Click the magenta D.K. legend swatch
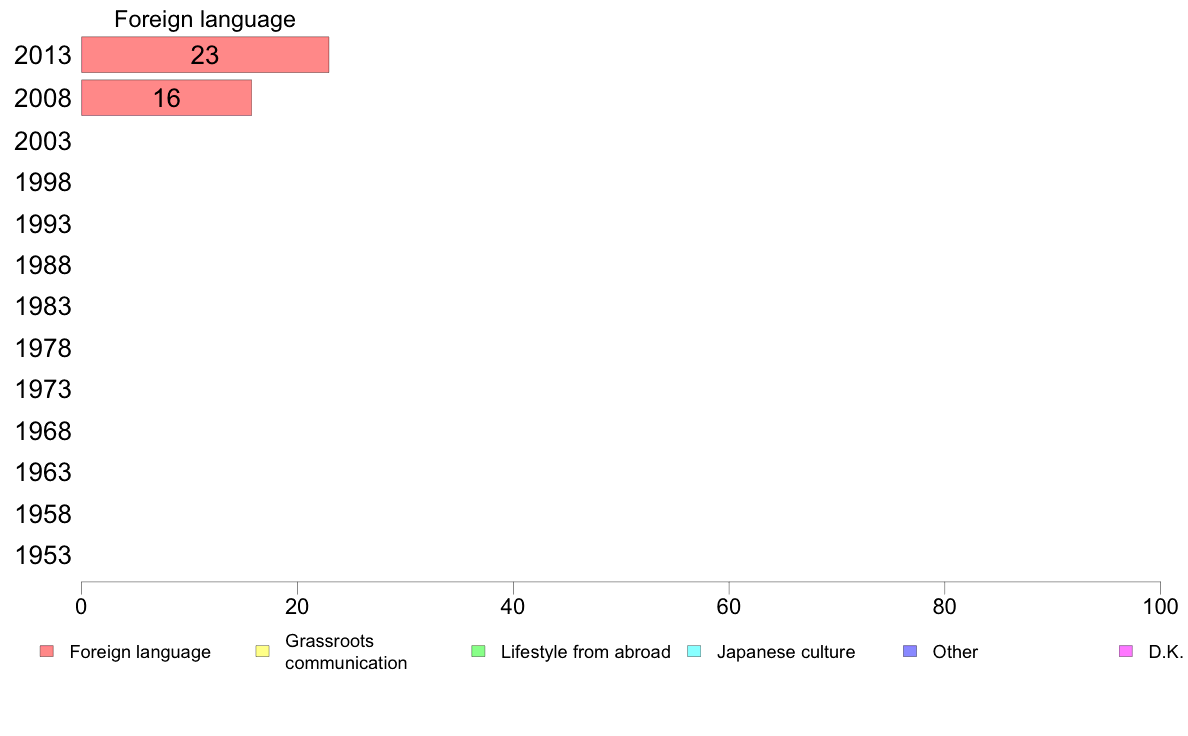 pyautogui.click(x=1126, y=652)
